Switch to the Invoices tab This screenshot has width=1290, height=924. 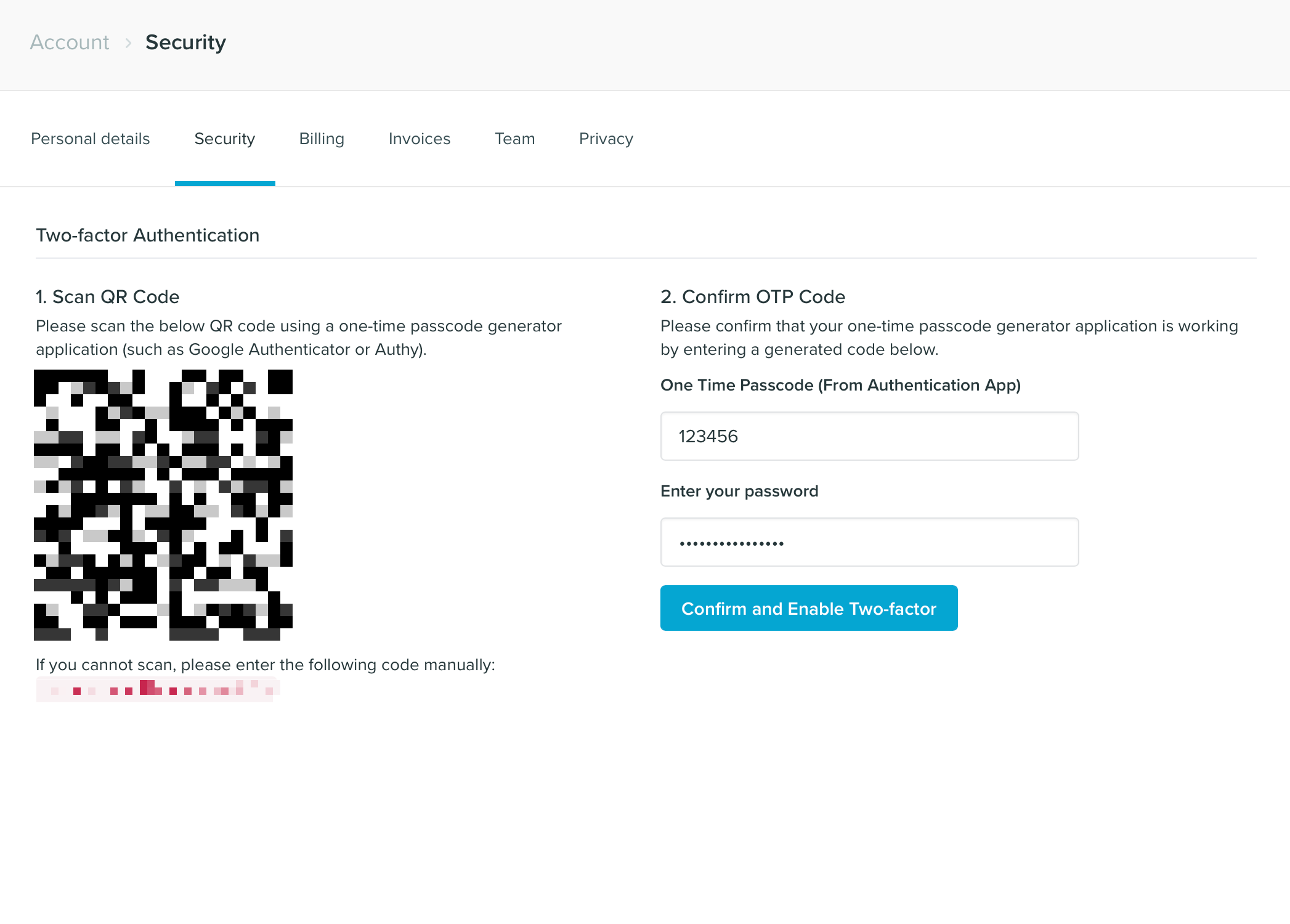click(x=419, y=139)
